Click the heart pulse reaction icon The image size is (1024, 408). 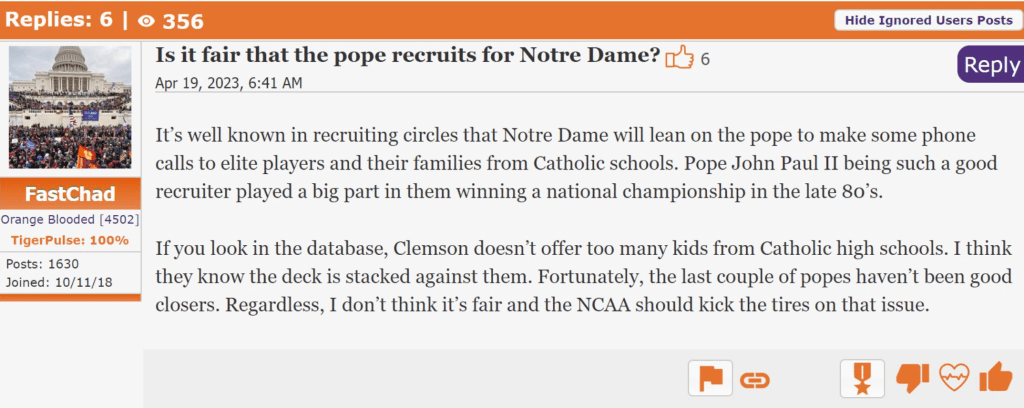tap(953, 378)
